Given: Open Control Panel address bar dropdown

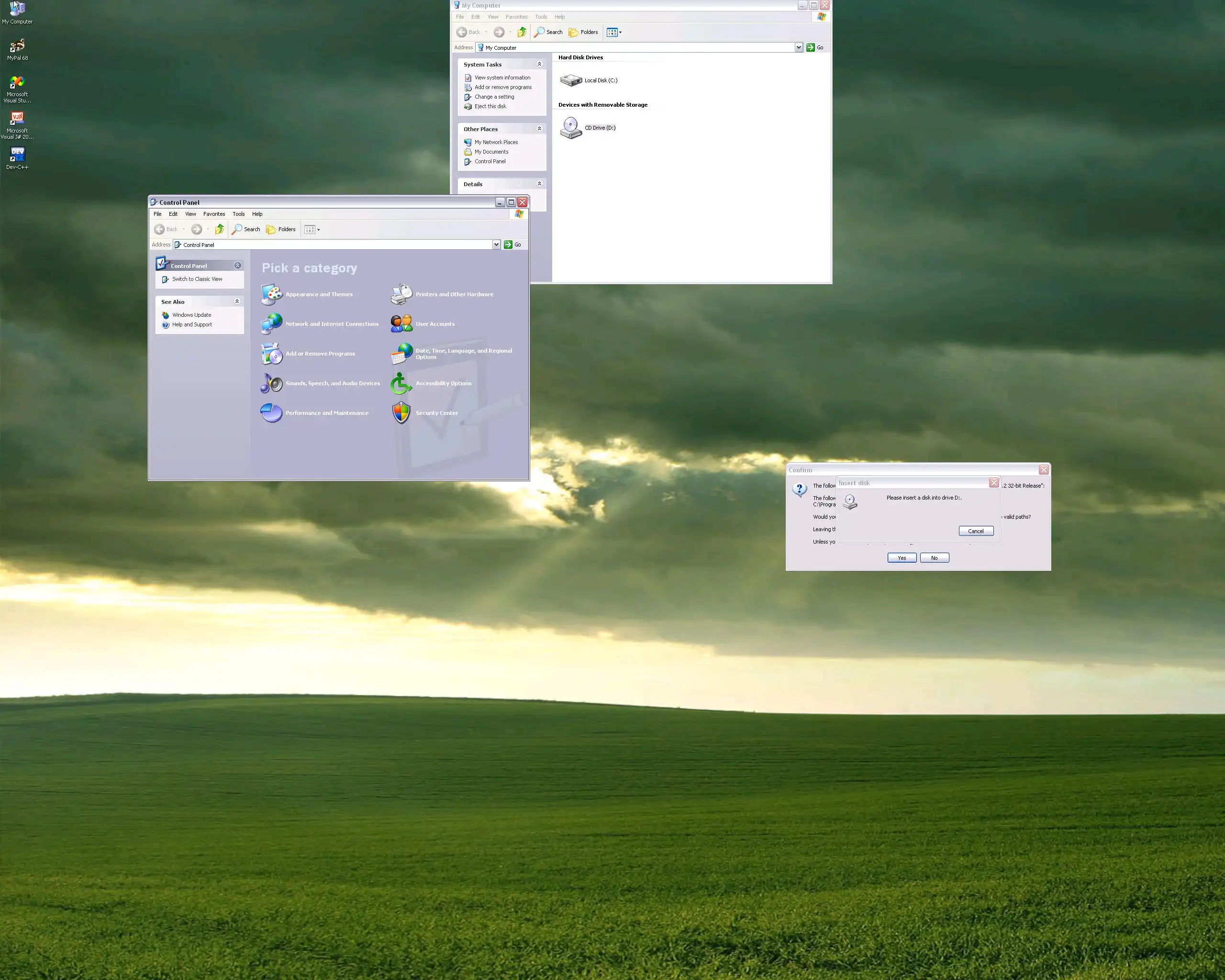Looking at the screenshot, I should (x=496, y=245).
